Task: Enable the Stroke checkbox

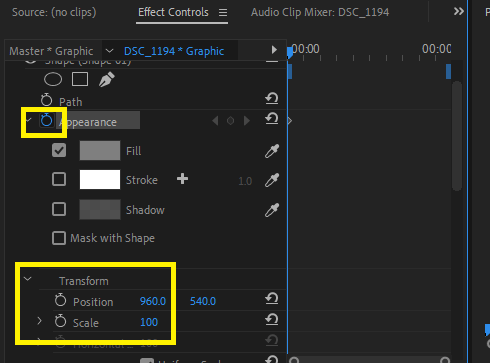Action: (x=59, y=179)
